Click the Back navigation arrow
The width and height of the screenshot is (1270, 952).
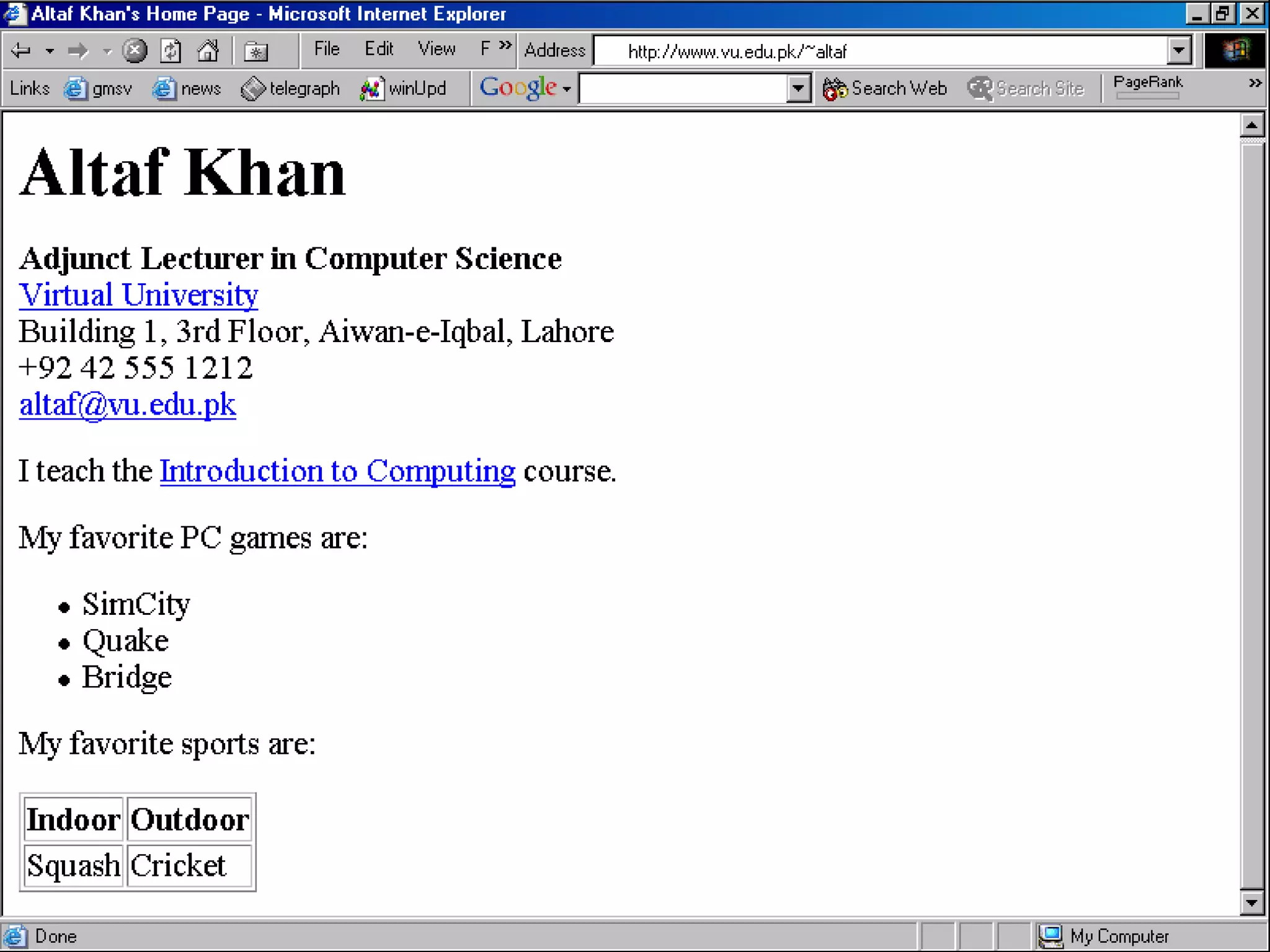click(21, 51)
